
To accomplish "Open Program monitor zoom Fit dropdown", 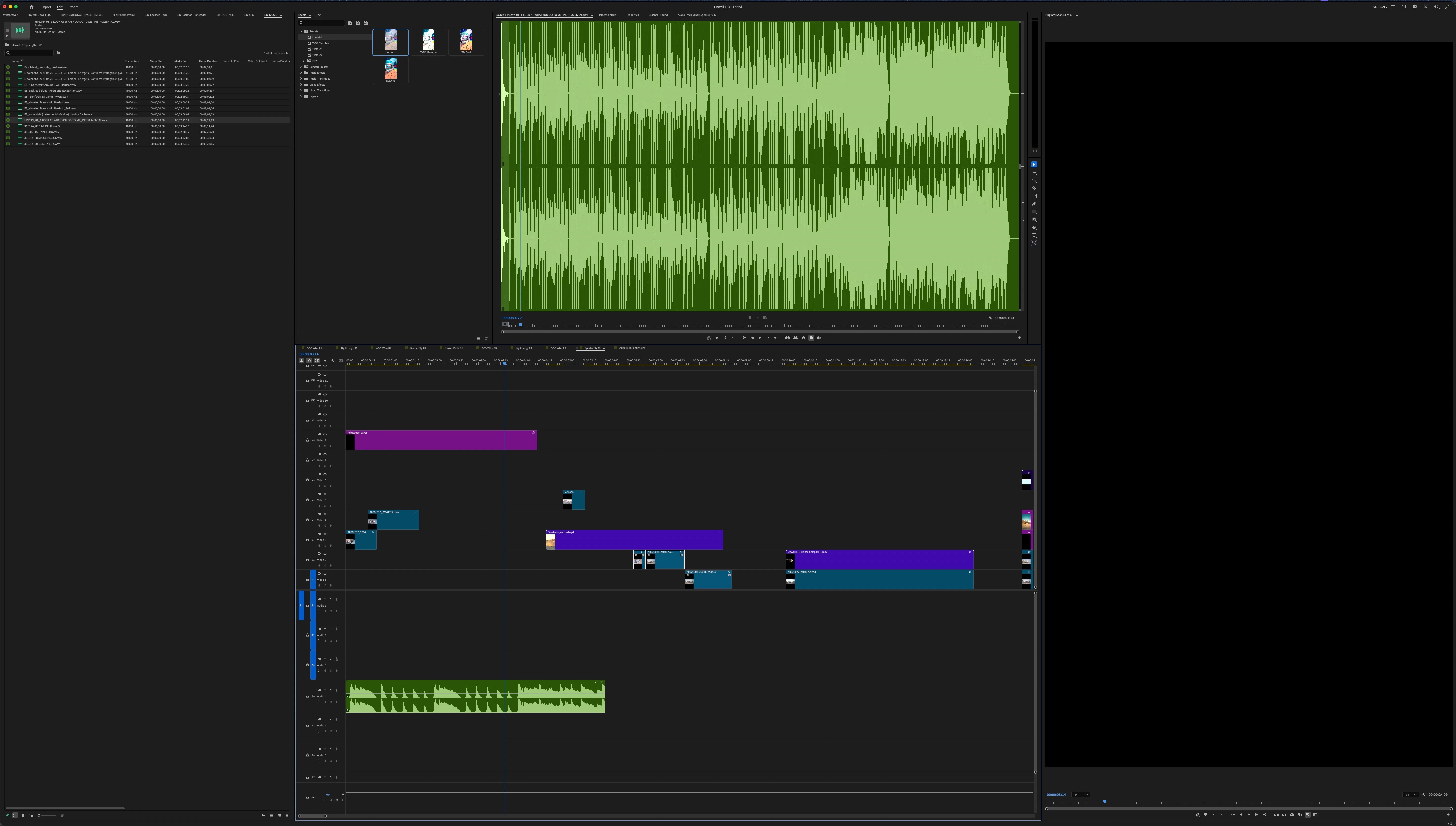I will coord(1080,795).
